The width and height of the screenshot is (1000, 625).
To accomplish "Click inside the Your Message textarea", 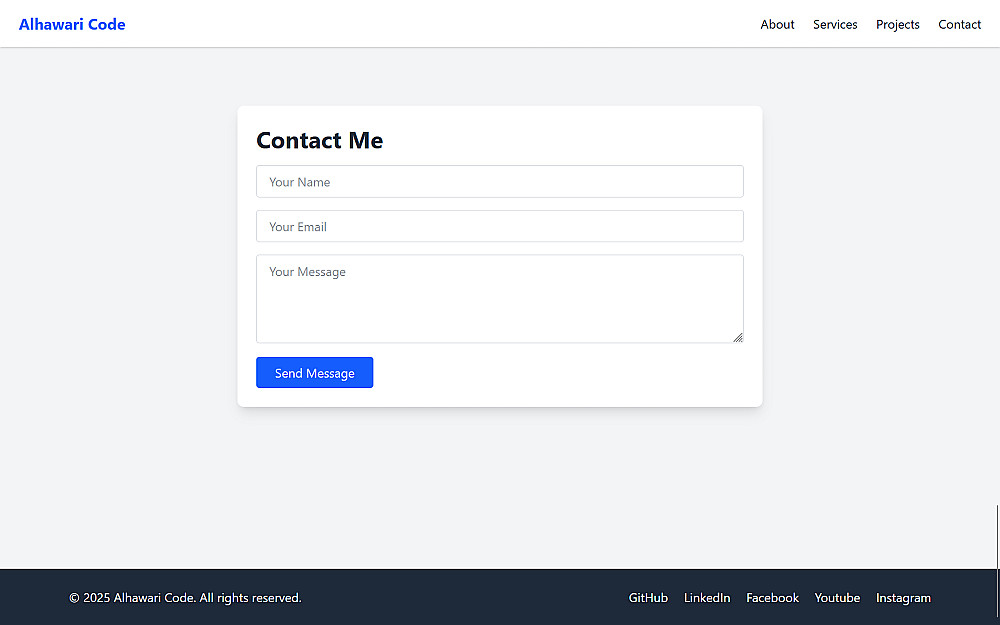I will pos(500,299).
